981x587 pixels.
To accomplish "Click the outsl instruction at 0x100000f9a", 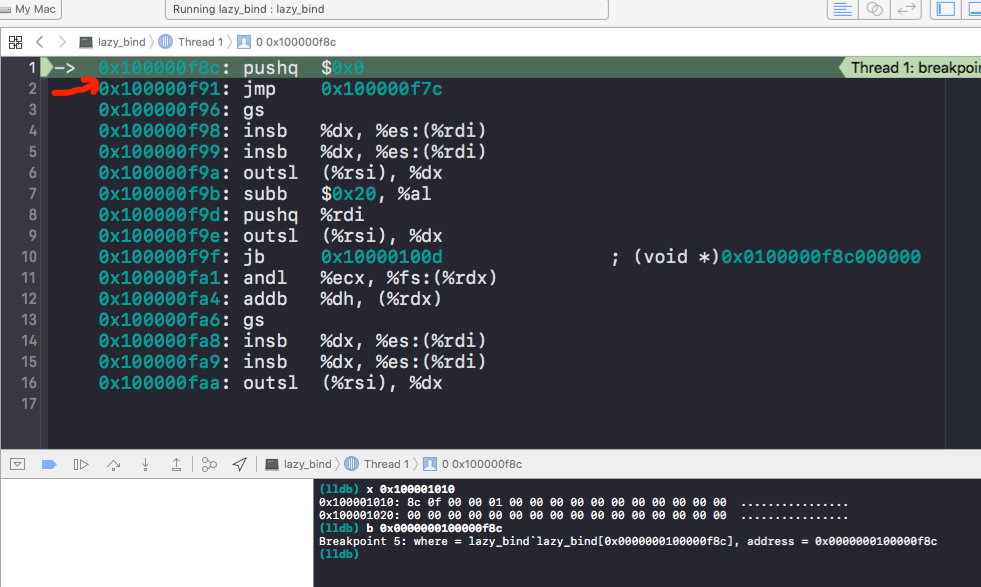I will coord(270,173).
